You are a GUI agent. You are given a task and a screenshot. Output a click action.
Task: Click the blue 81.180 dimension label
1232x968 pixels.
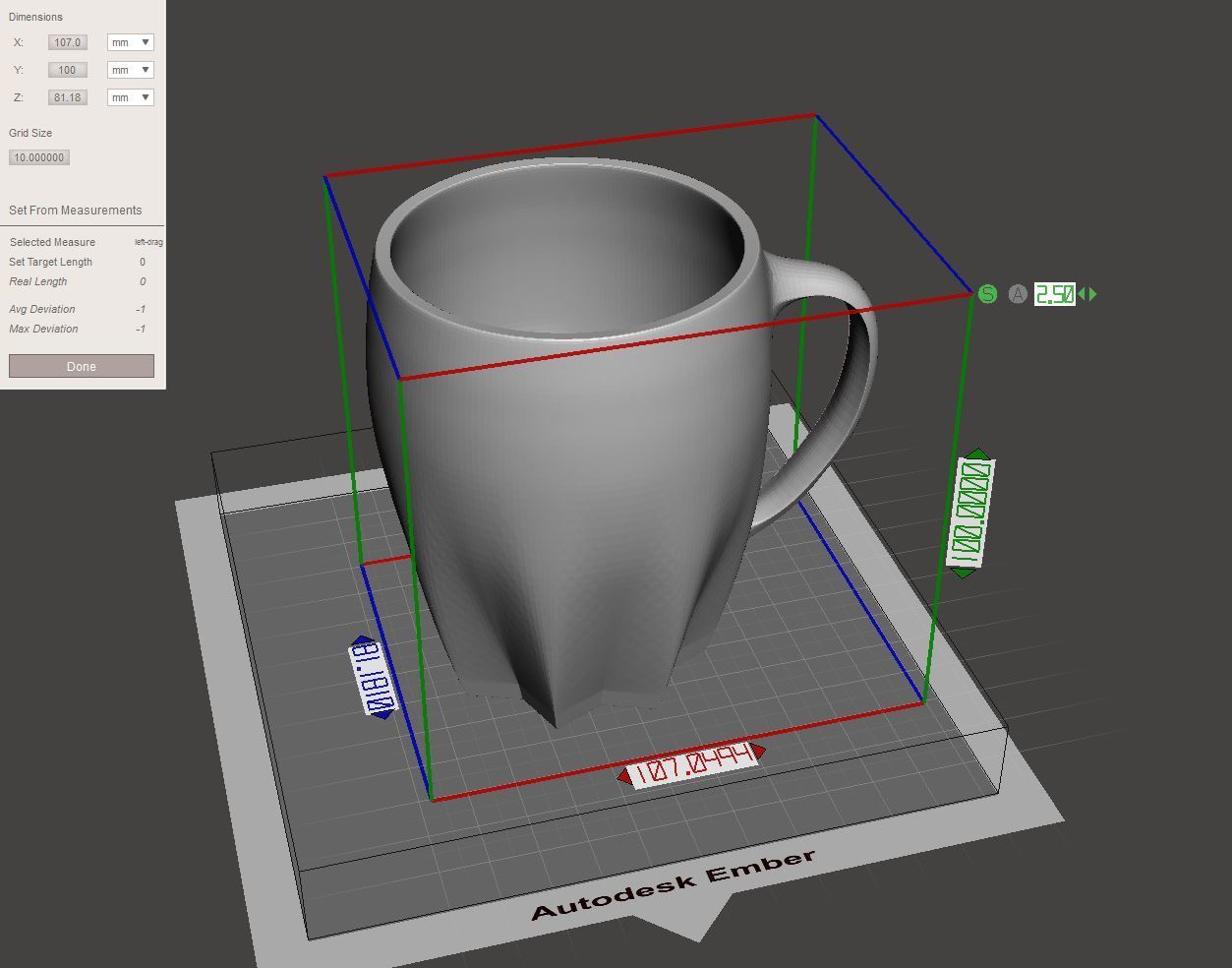[372, 677]
